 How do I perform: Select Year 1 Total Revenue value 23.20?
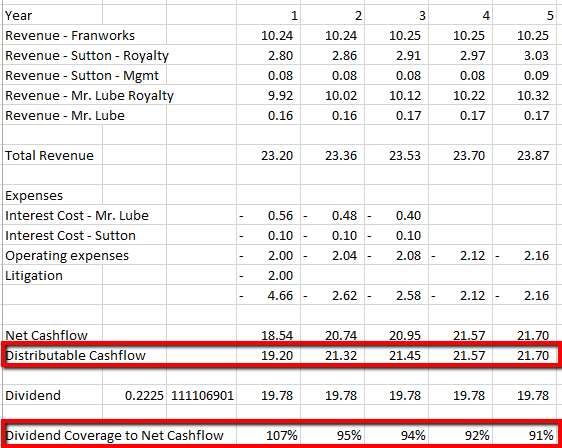(268, 155)
